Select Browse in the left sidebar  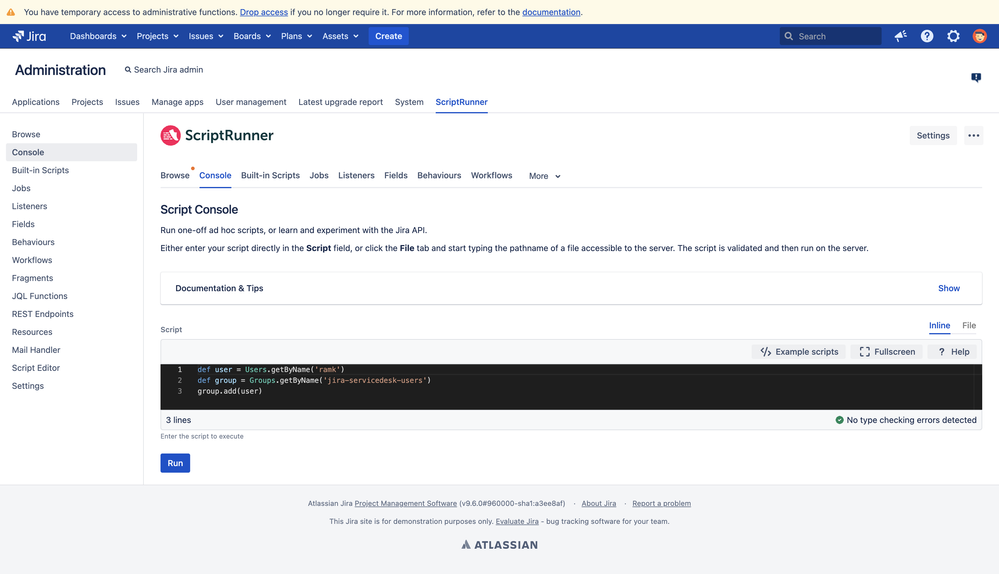coord(71,134)
